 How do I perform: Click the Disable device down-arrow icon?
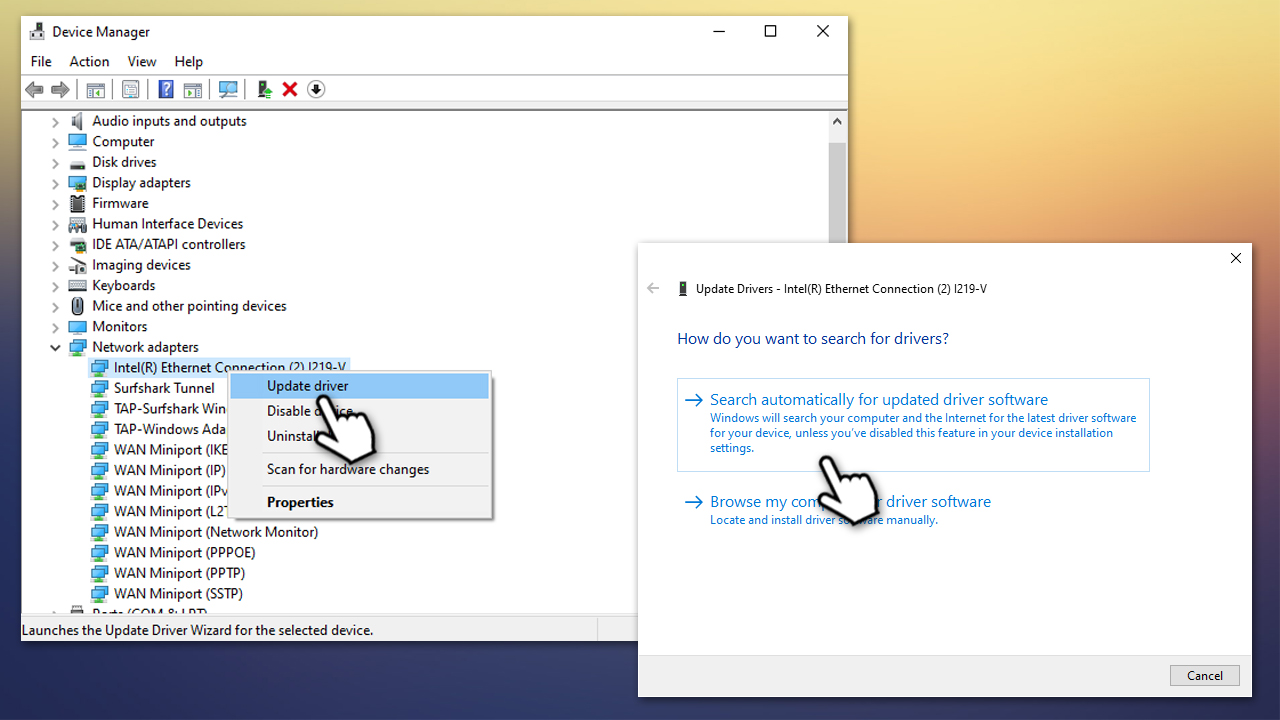coord(316,90)
